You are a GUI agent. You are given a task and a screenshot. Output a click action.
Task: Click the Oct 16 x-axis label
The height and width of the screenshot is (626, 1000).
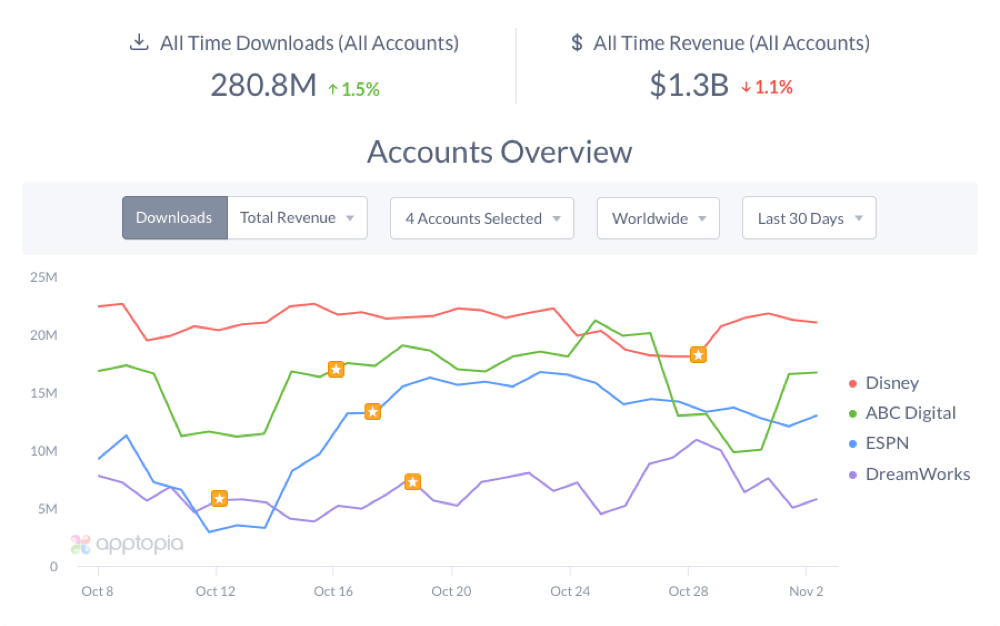[x=334, y=592]
